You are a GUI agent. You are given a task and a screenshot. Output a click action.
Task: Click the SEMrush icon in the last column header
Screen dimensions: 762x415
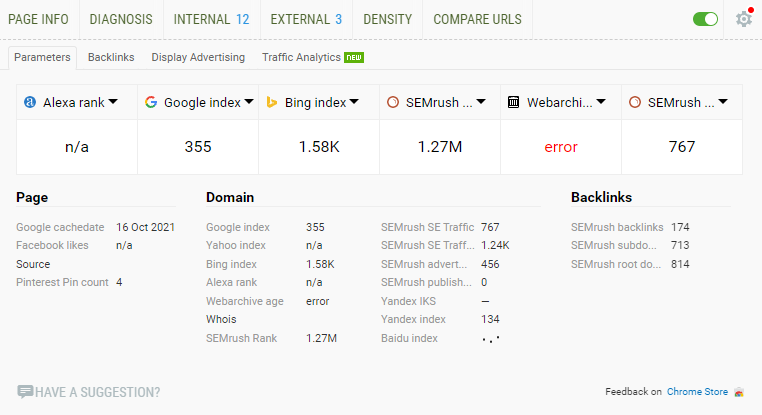tap(635, 102)
